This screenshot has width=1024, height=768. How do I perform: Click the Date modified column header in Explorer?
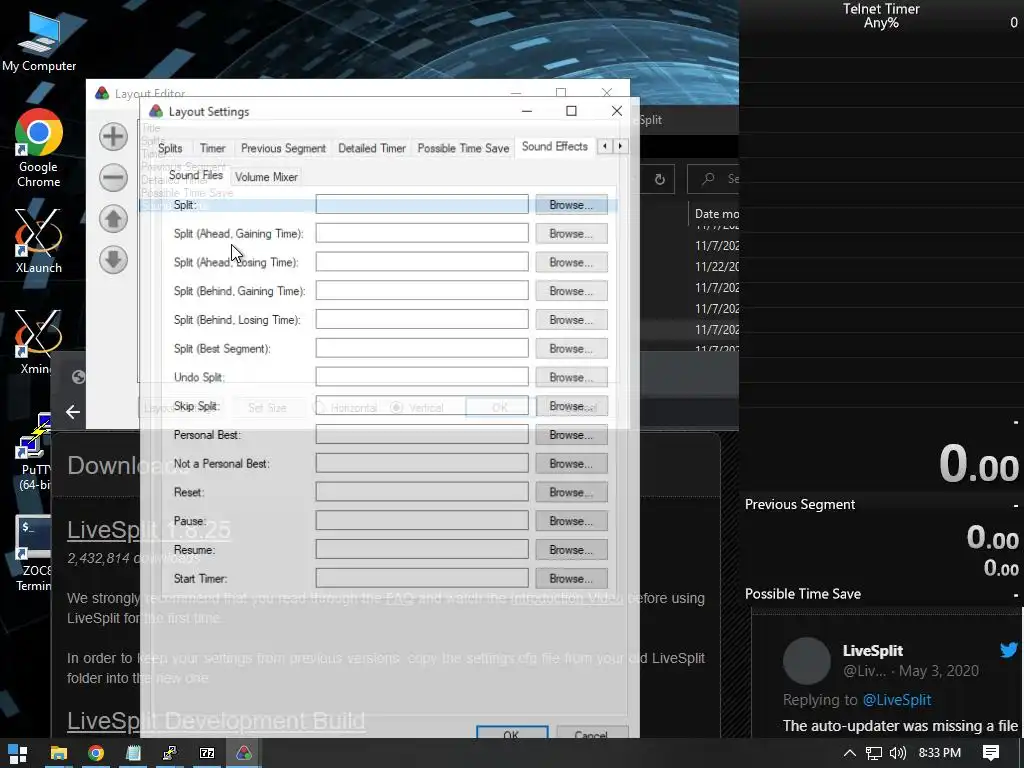pyautogui.click(x=716, y=214)
